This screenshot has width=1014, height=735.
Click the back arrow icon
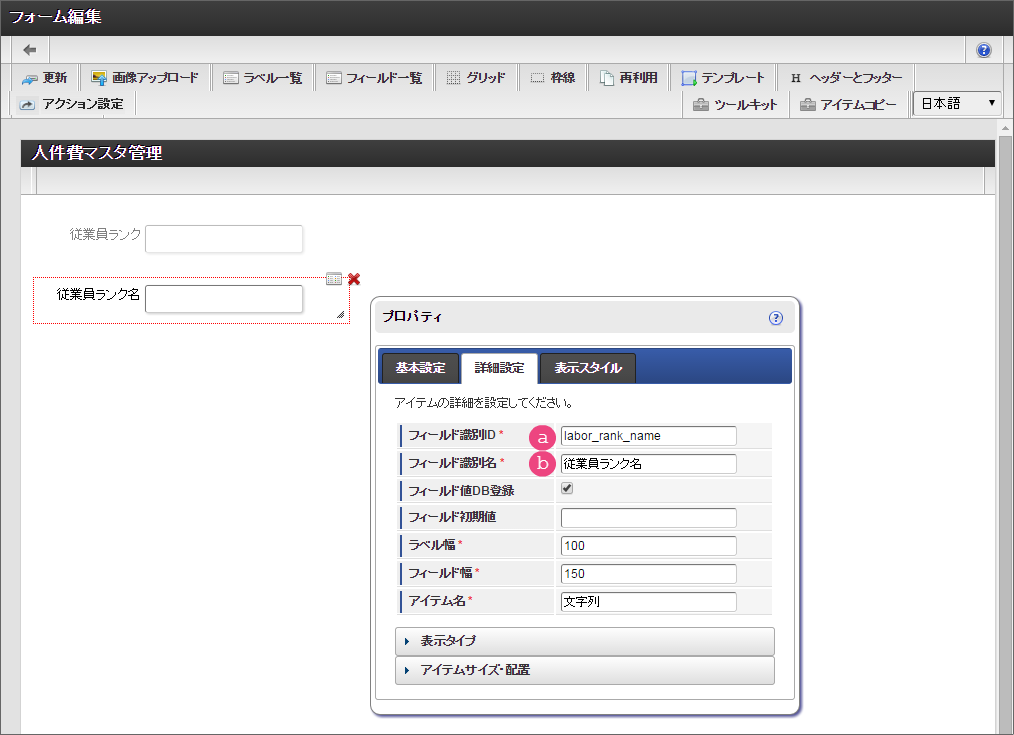point(30,50)
